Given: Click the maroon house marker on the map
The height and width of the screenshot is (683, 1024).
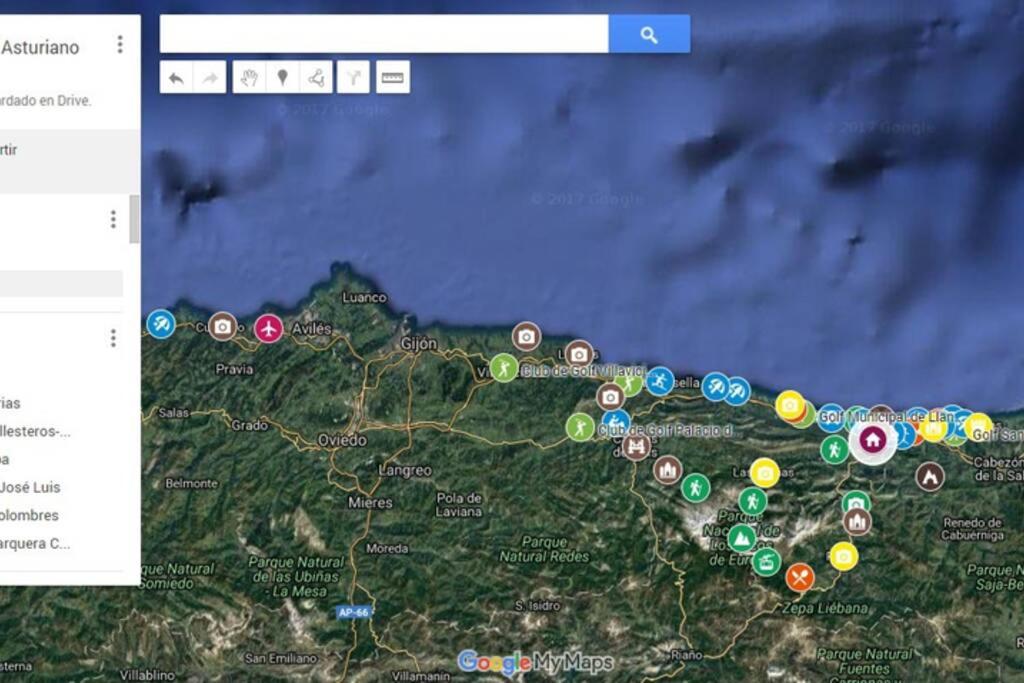Looking at the screenshot, I should point(872,439).
